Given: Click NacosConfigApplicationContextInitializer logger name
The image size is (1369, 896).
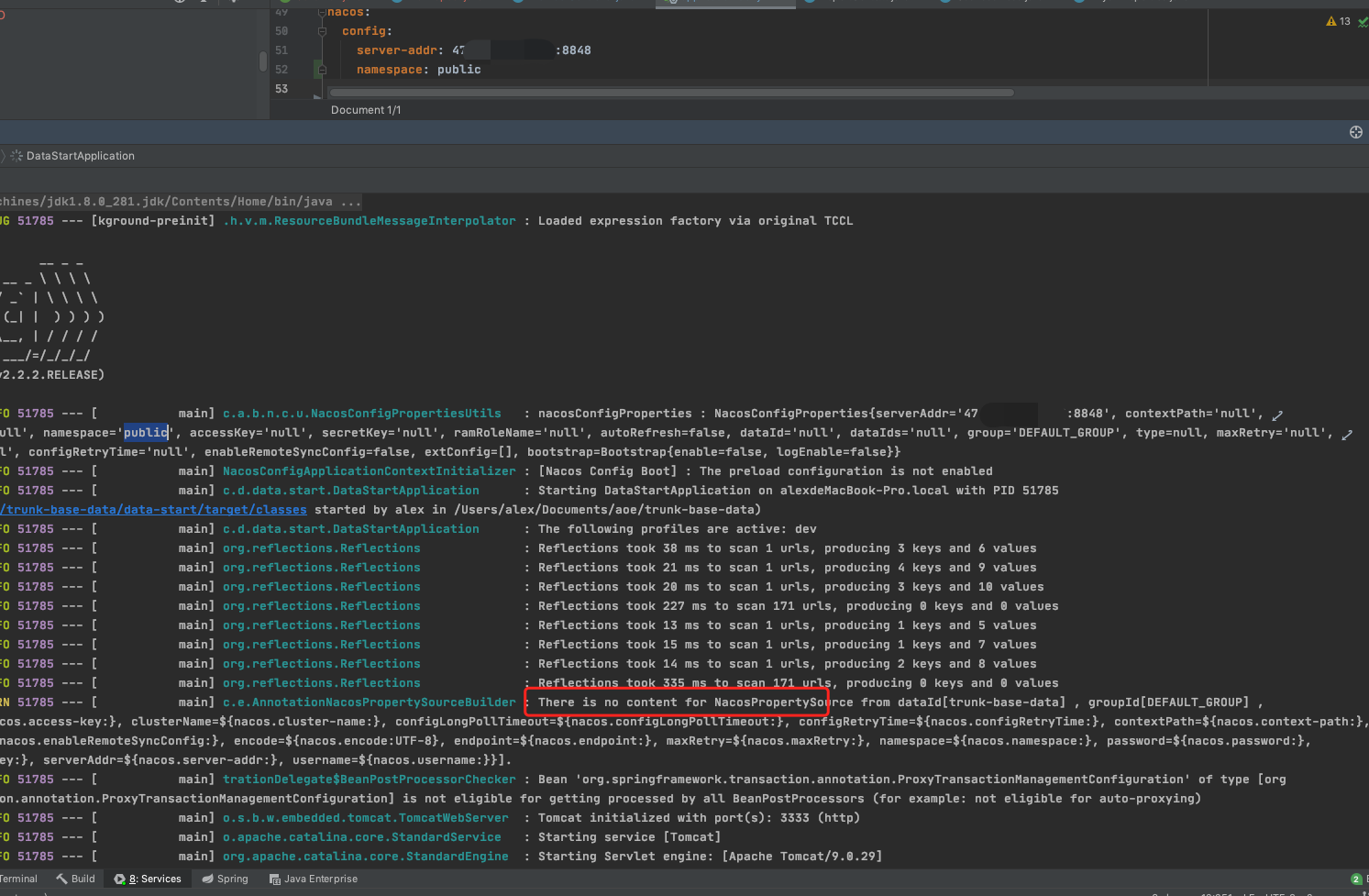Looking at the screenshot, I should click(370, 471).
